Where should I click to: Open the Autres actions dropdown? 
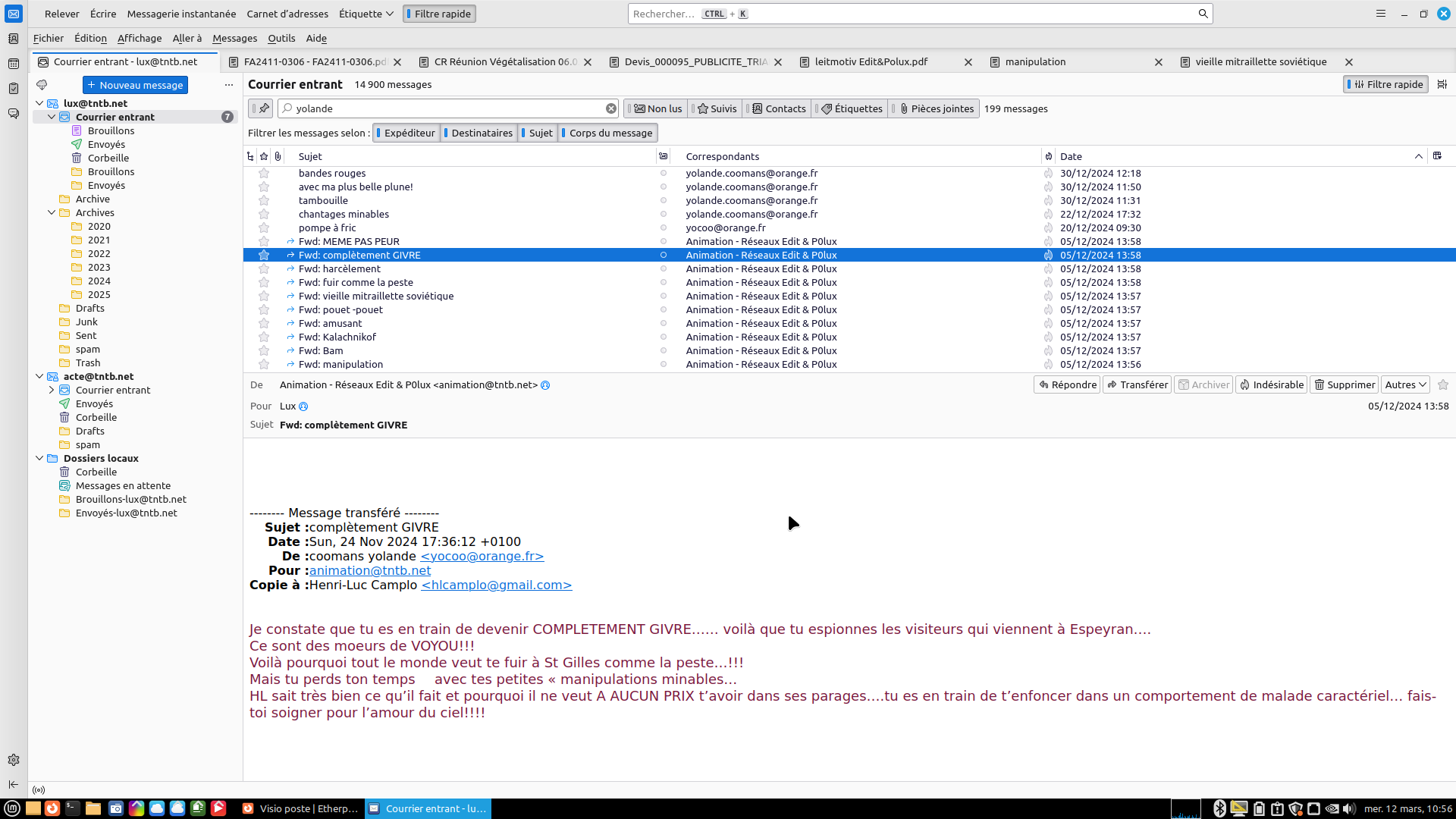click(x=1405, y=384)
